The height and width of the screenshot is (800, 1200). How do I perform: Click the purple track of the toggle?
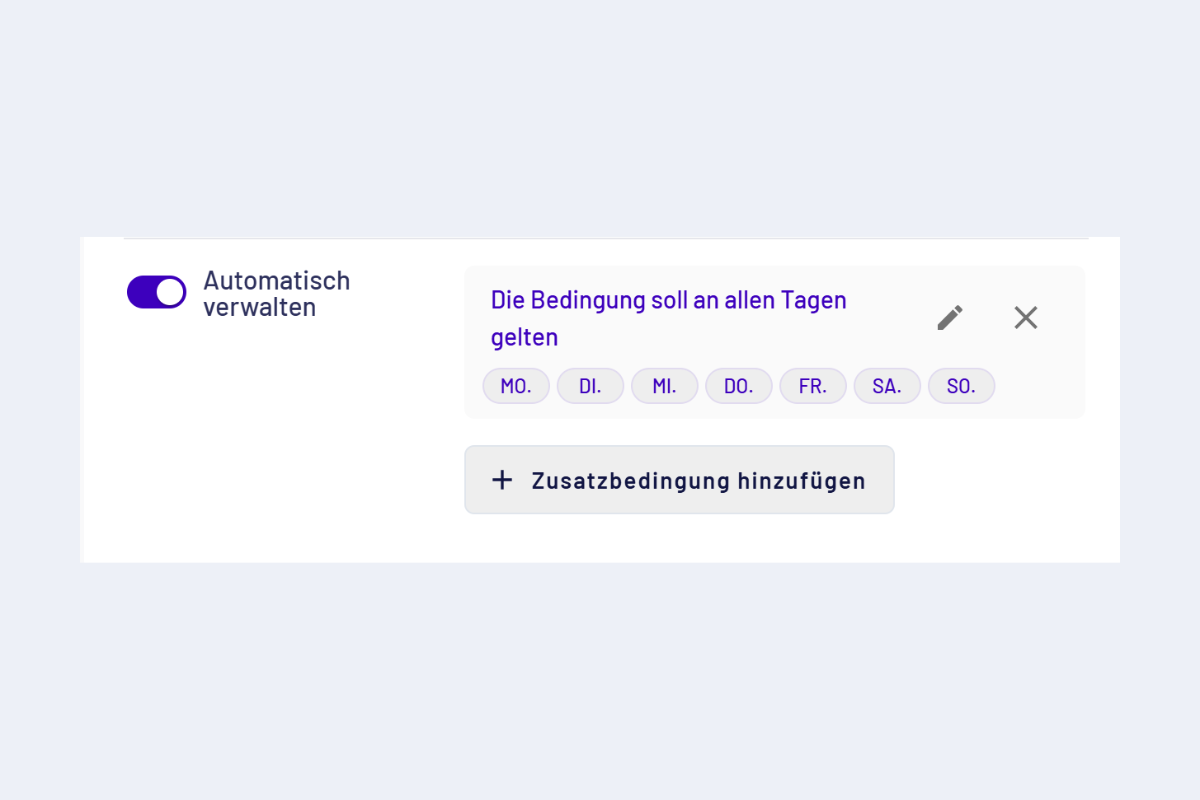pyautogui.click(x=141, y=292)
